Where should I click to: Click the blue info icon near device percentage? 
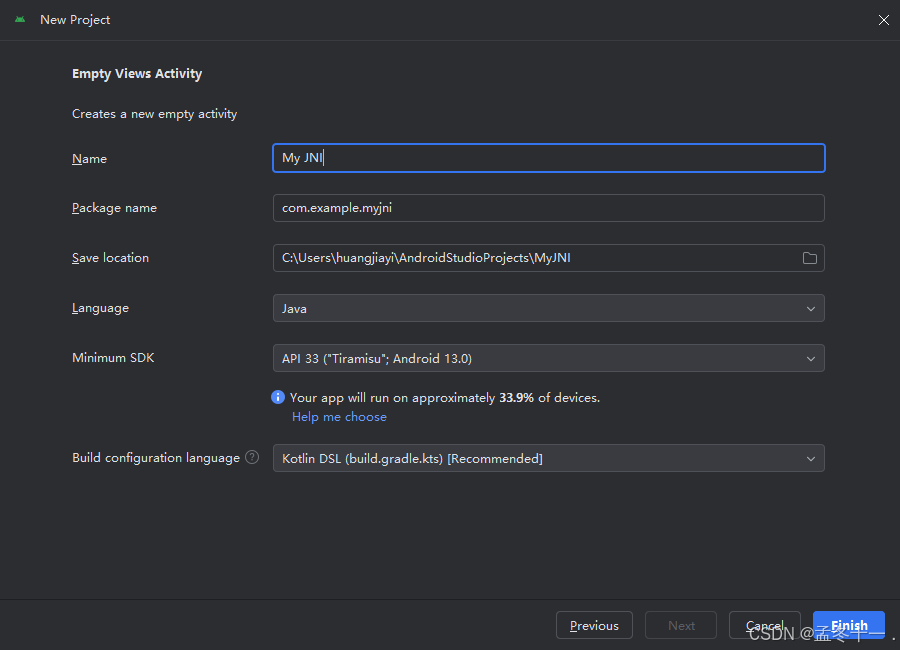278,397
